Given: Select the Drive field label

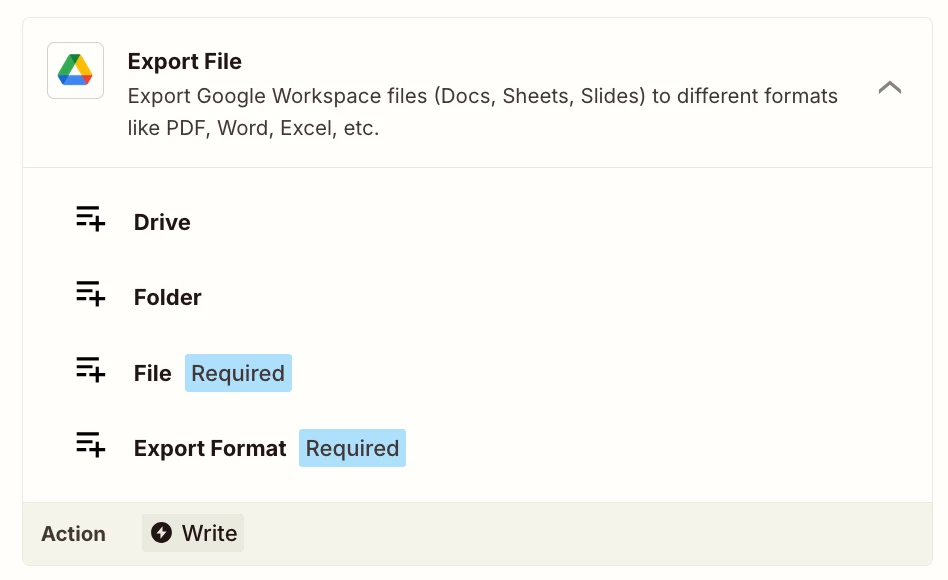Looking at the screenshot, I should pos(162,222).
